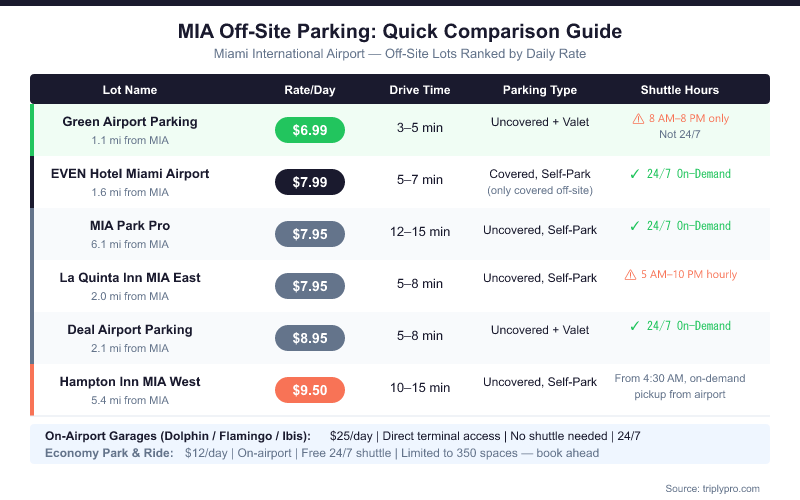Click the Economy Park & Ride label

[x=111, y=453]
